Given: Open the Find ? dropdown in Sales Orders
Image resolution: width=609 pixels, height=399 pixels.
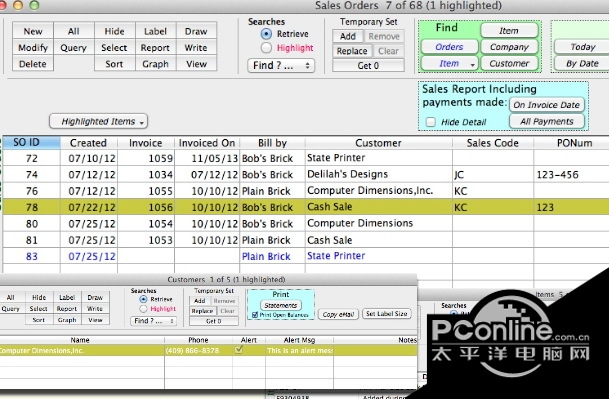Looking at the screenshot, I should pyautogui.click(x=281, y=65).
